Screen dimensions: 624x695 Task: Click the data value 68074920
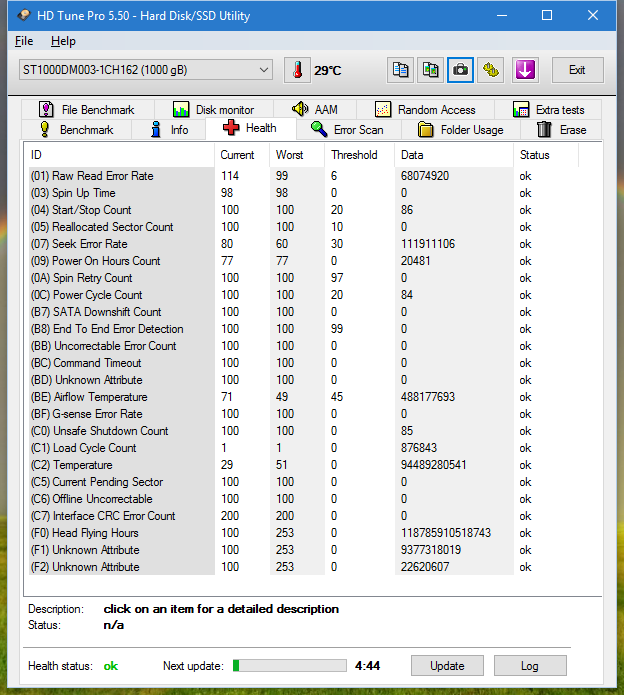[425, 176]
